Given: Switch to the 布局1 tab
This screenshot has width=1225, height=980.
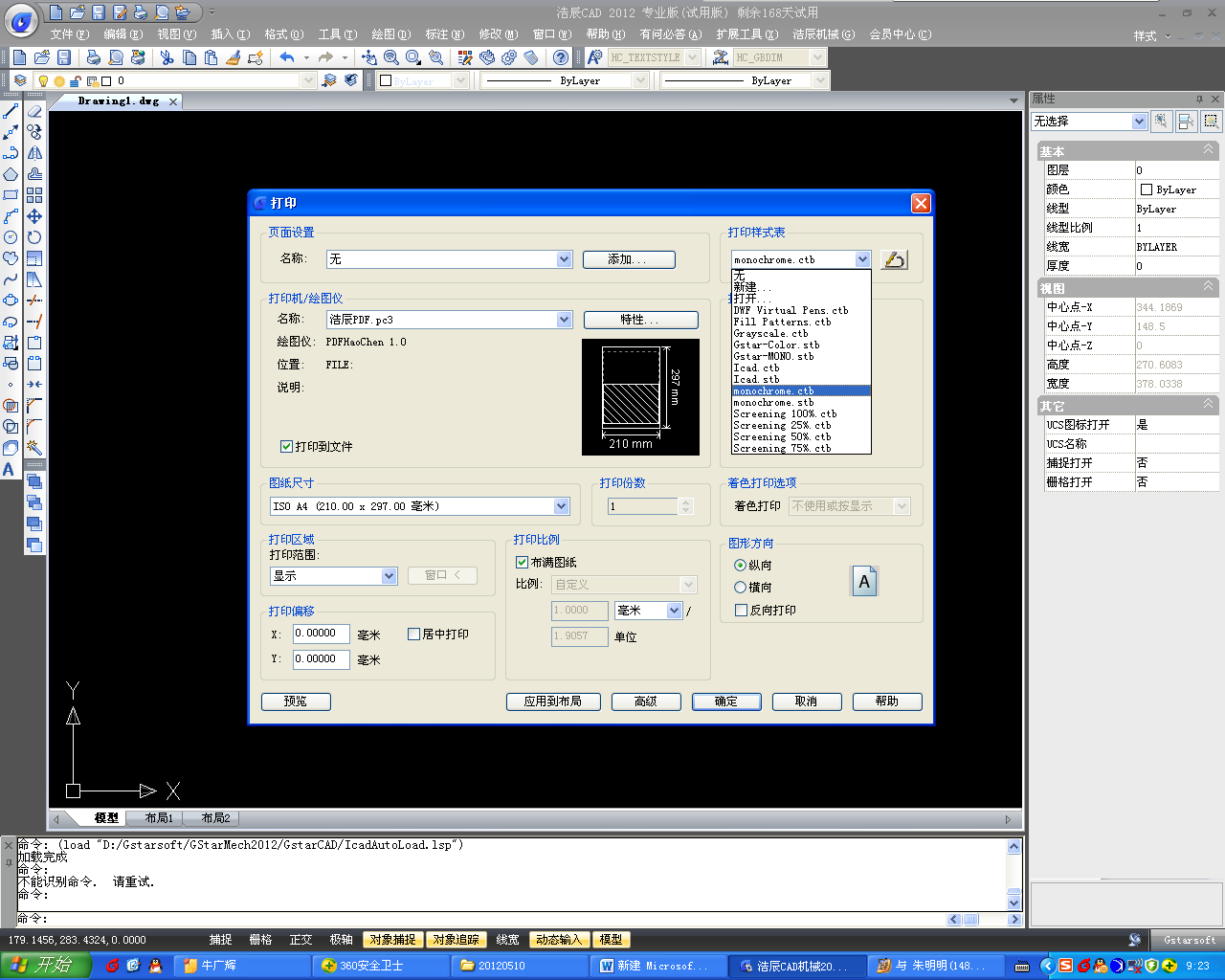Looking at the screenshot, I should pos(159,818).
